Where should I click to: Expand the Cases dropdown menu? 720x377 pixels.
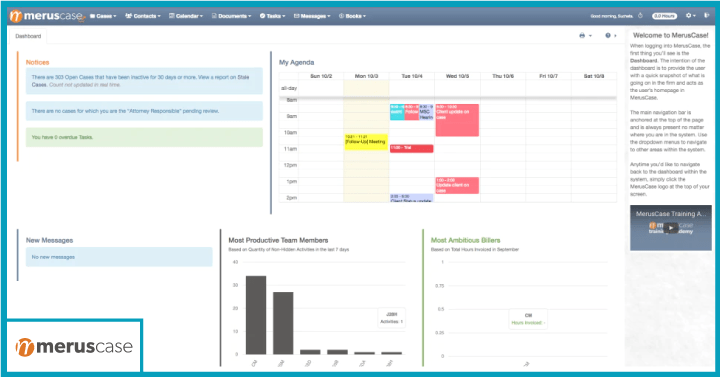(103, 16)
